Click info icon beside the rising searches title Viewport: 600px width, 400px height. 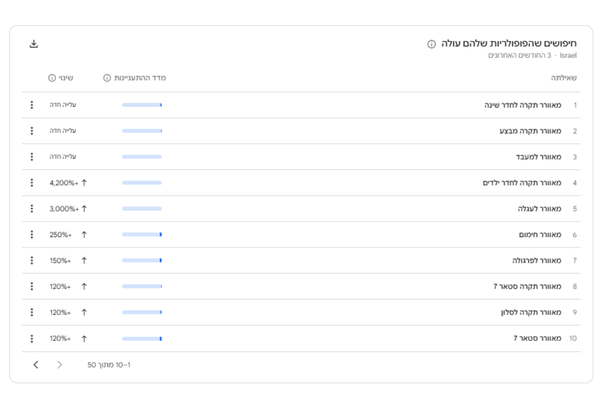[x=431, y=44]
